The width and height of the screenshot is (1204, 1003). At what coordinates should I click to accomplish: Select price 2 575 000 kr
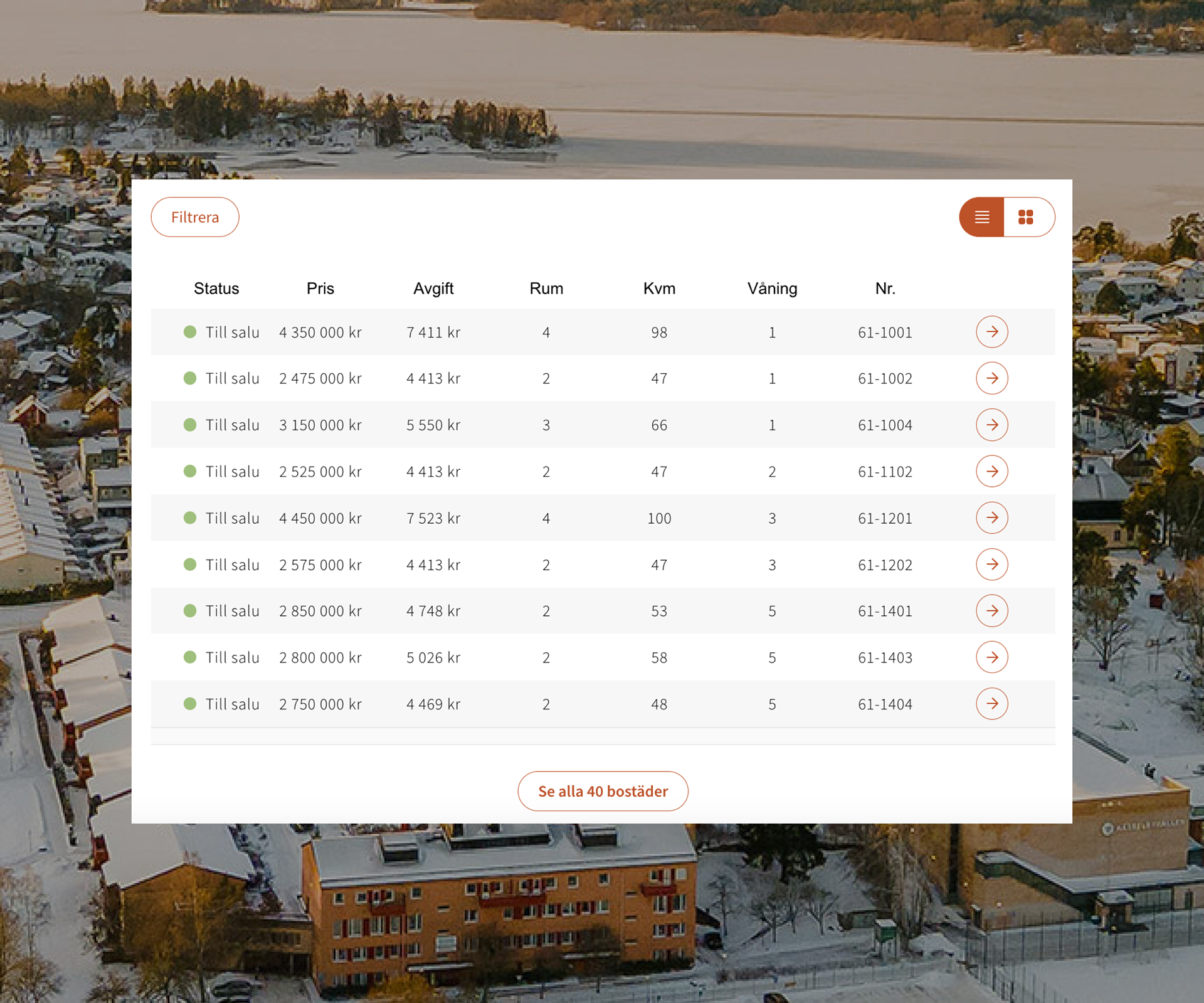pyautogui.click(x=320, y=565)
